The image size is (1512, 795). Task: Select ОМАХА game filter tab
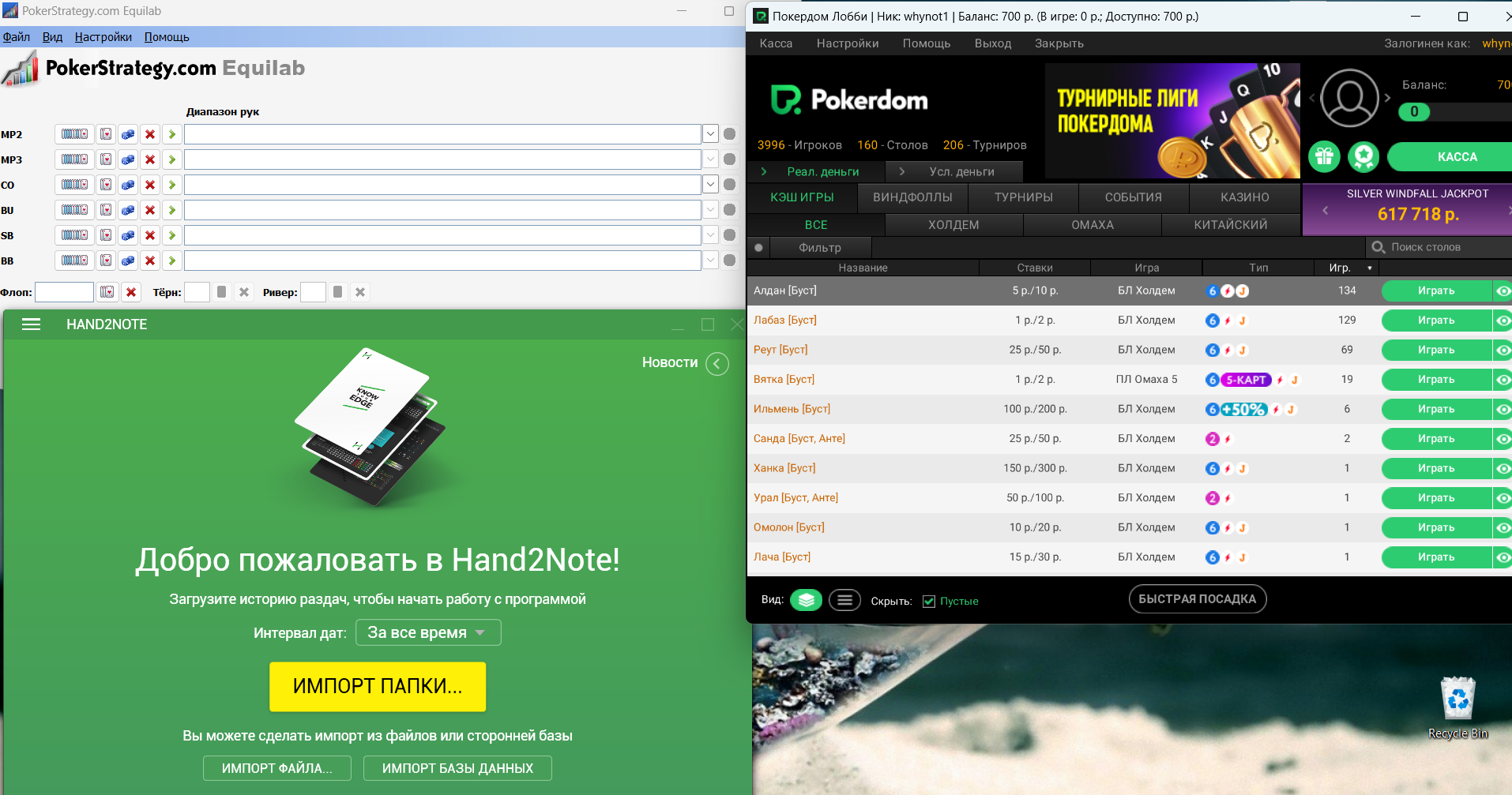tap(1093, 225)
